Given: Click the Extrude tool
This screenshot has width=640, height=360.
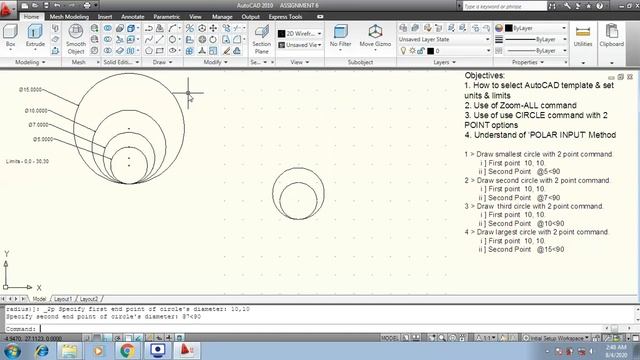Looking at the screenshot, I should [x=35, y=36].
